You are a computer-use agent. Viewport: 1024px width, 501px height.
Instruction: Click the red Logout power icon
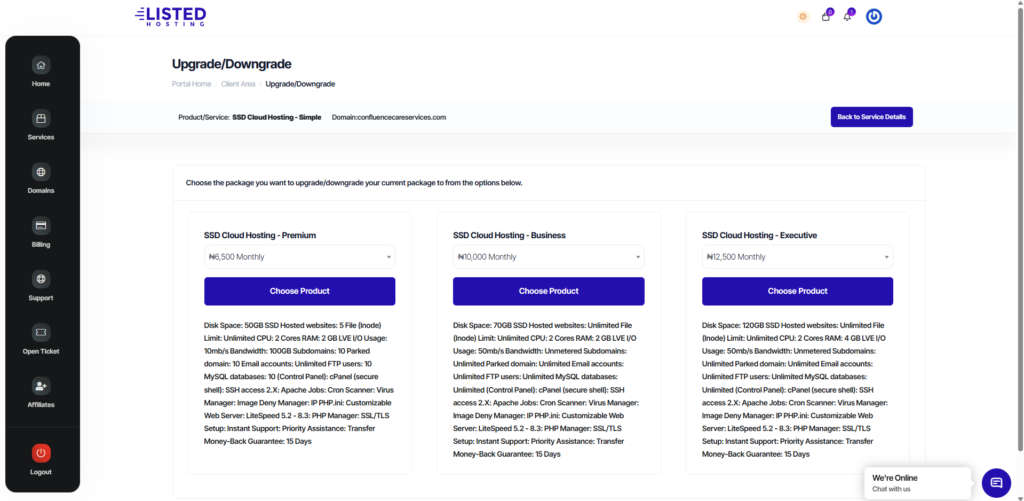pos(40,453)
